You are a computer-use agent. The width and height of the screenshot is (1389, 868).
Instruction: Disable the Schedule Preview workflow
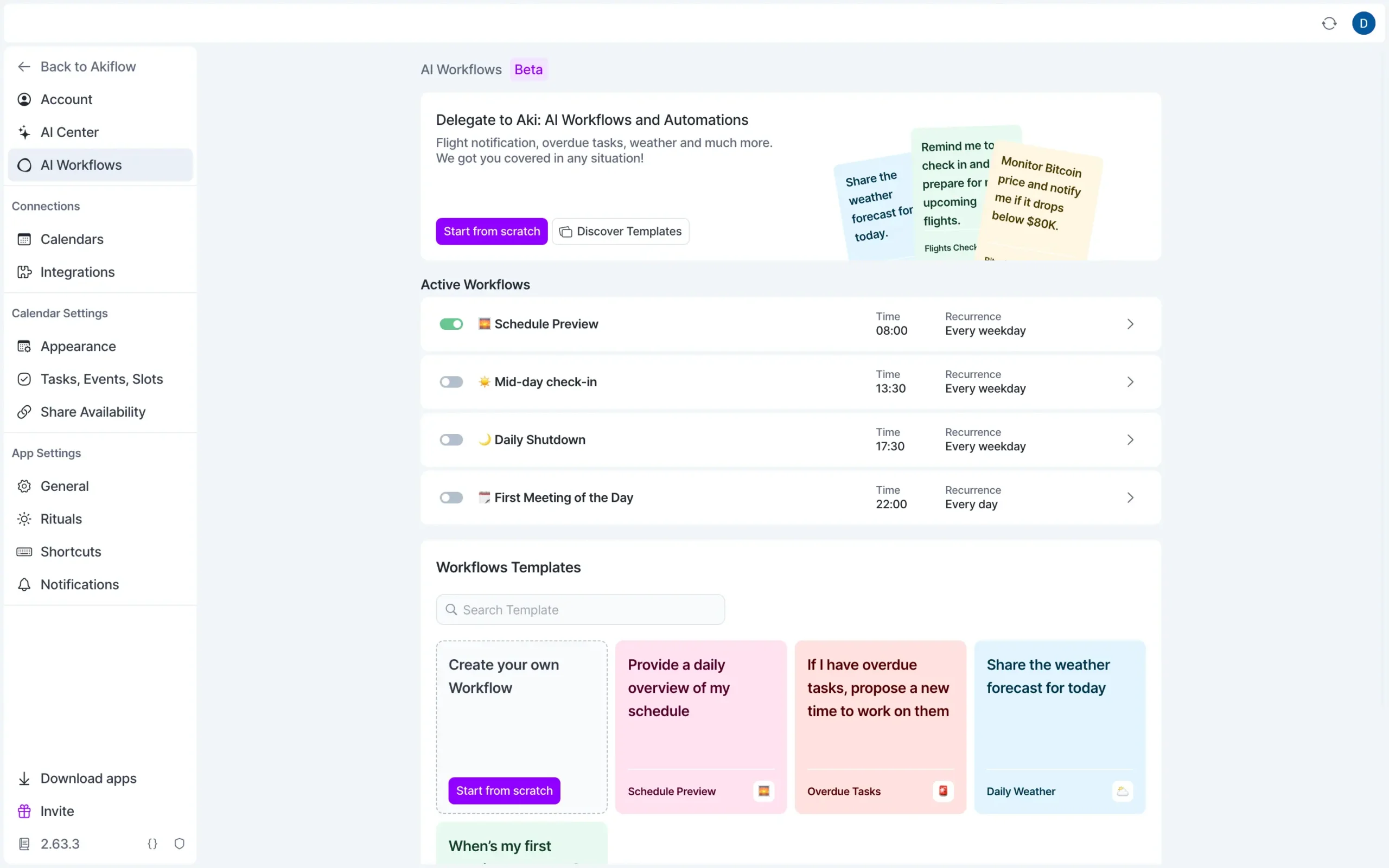coord(451,324)
